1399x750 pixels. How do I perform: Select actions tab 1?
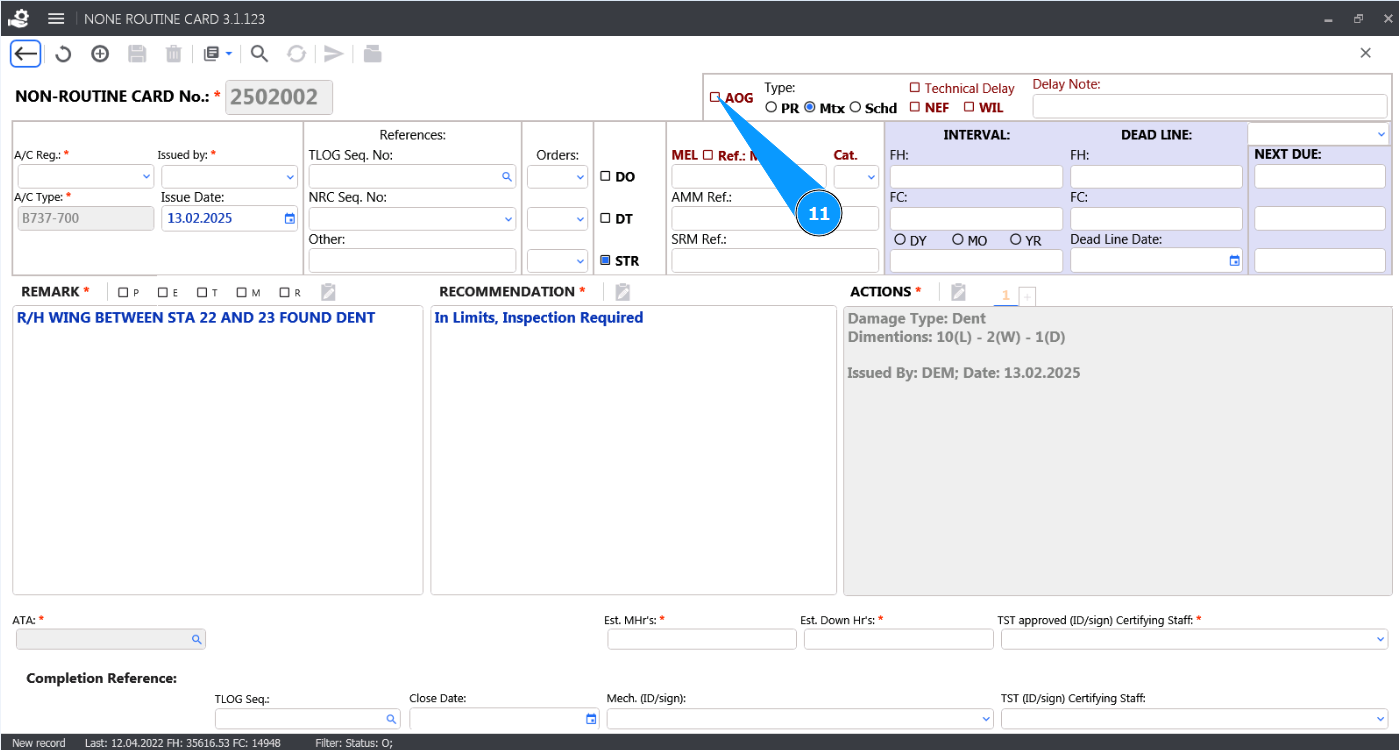point(1005,295)
